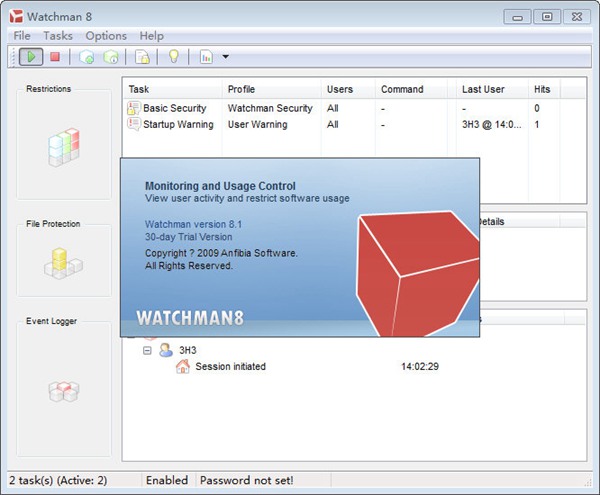Sort by the Last User column header
This screenshot has width=600, height=495.
point(492,89)
